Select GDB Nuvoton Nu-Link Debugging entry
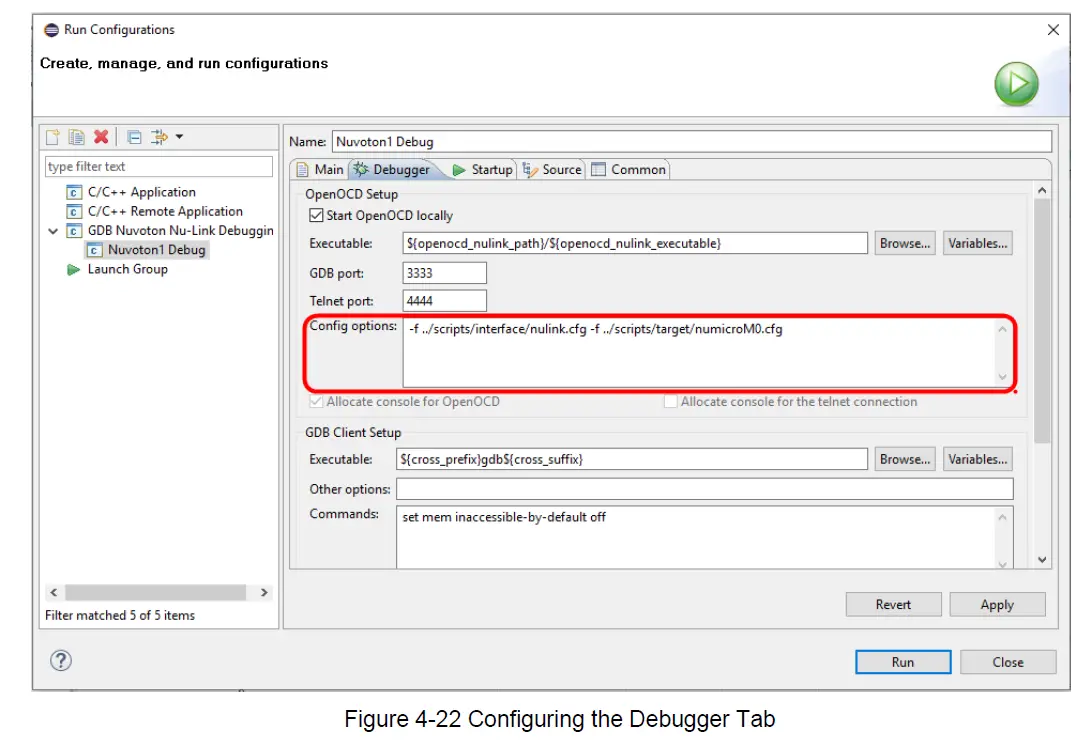Viewport: 1090px width, 741px height. (181, 231)
